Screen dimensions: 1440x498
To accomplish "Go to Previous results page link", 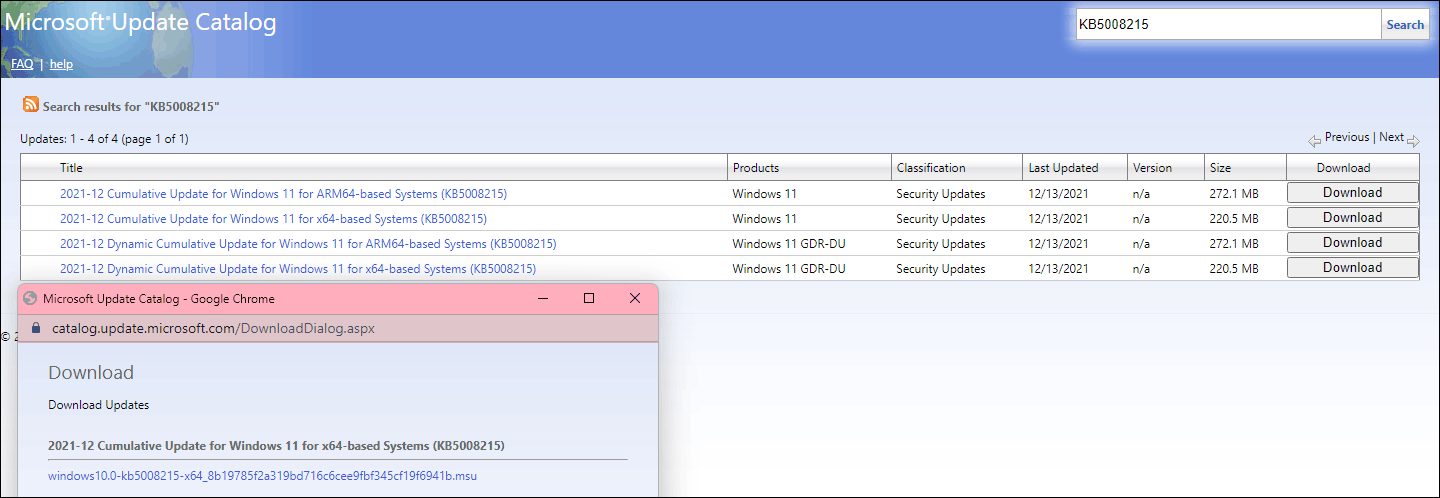I will [1347, 138].
